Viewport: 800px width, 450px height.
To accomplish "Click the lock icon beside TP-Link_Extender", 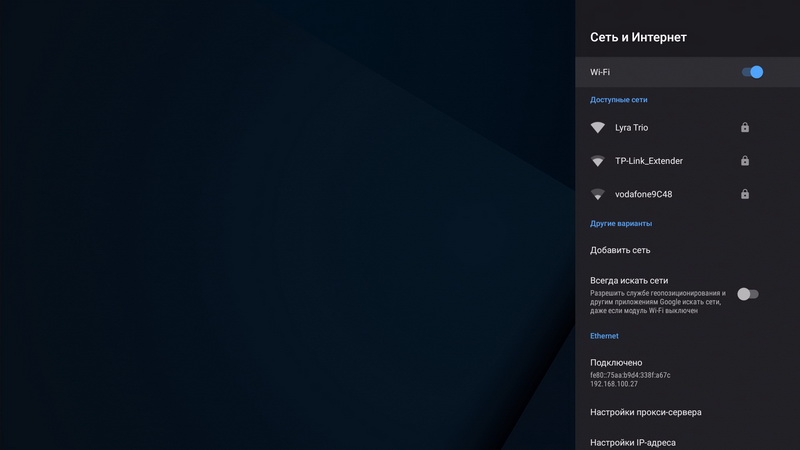I will (745, 161).
